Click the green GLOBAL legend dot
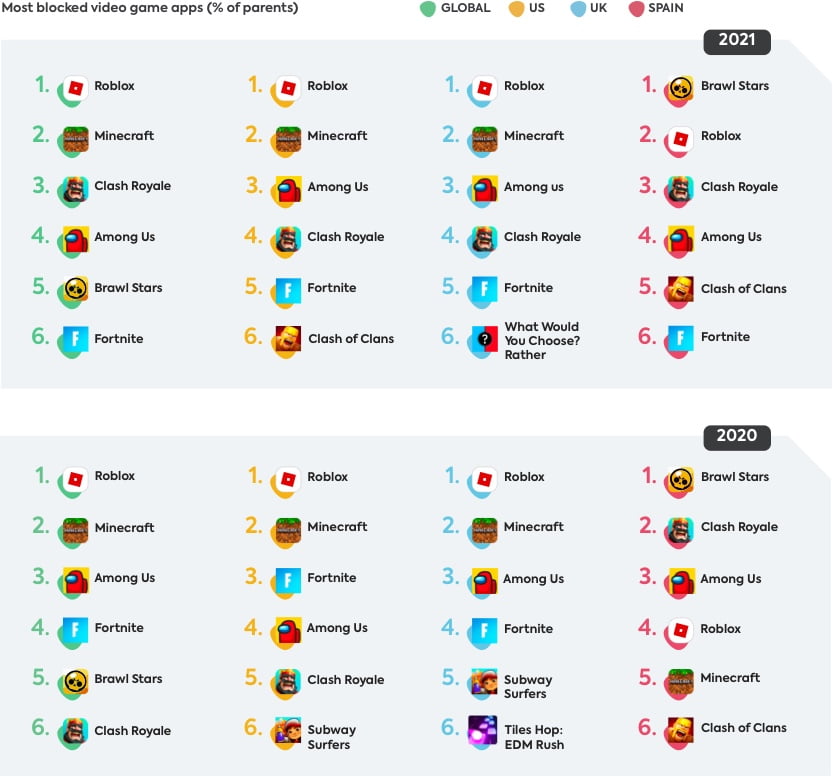The width and height of the screenshot is (833, 777). click(428, 9)
